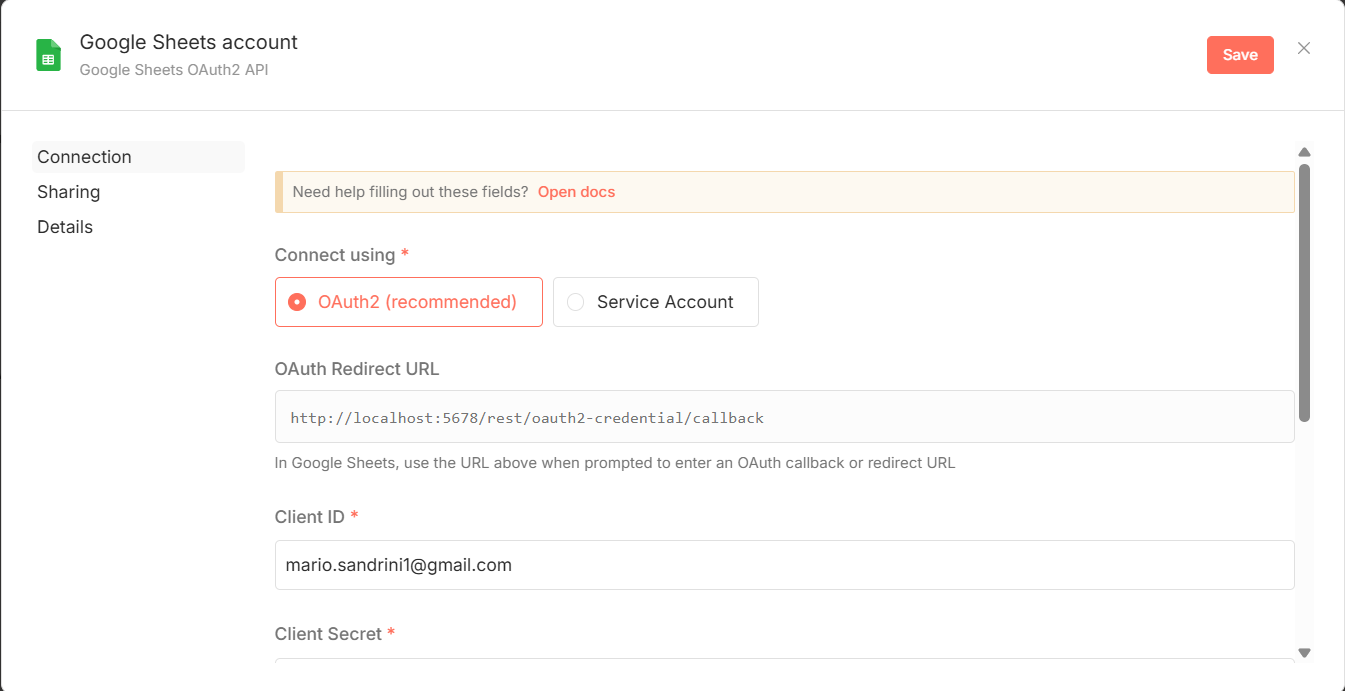This screenshot has width=1345, height=691.
Task: Open the Connection section
Action: tap(85, 157)
